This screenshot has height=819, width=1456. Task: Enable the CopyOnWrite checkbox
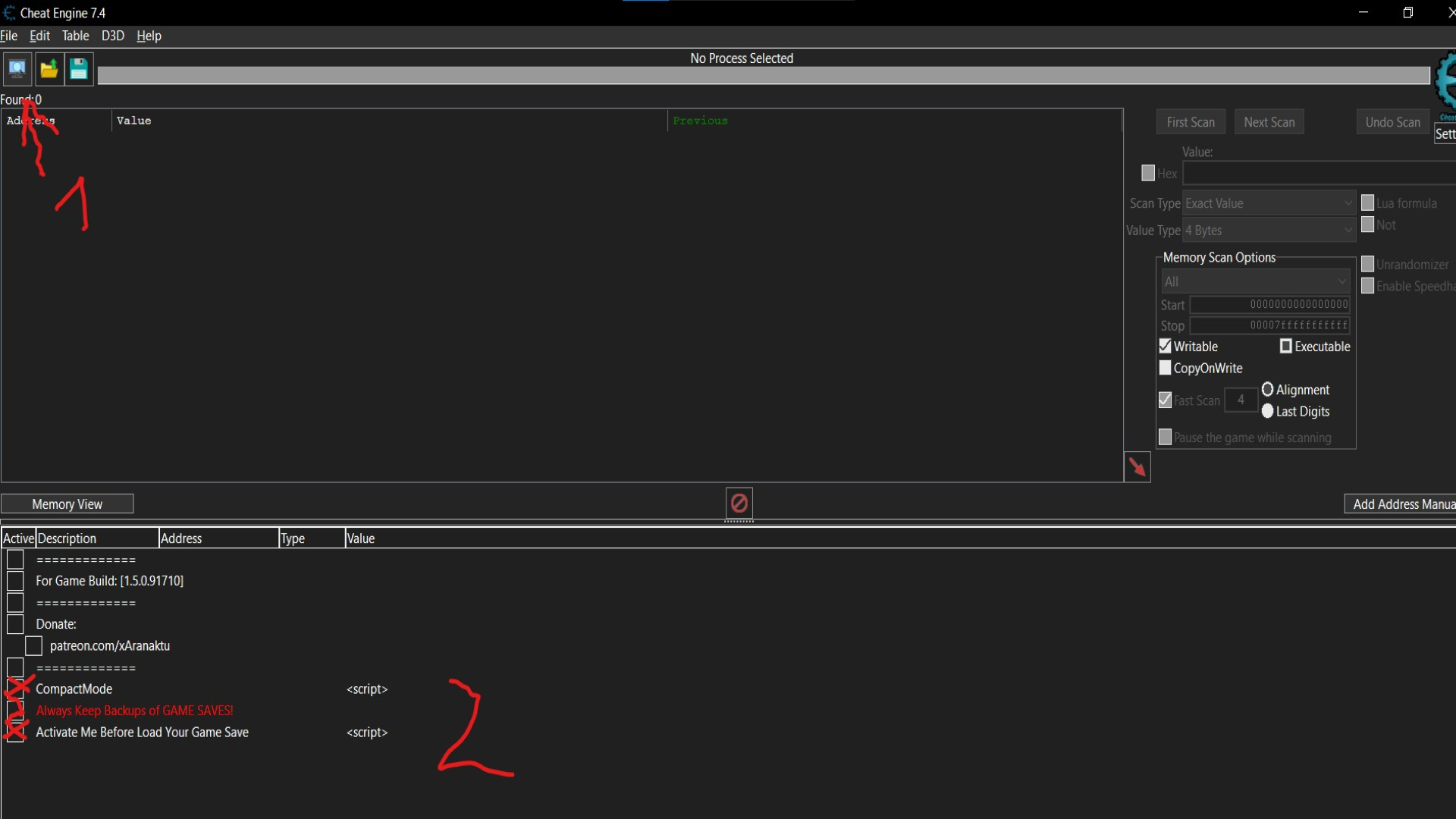[x=1166, y=369]
